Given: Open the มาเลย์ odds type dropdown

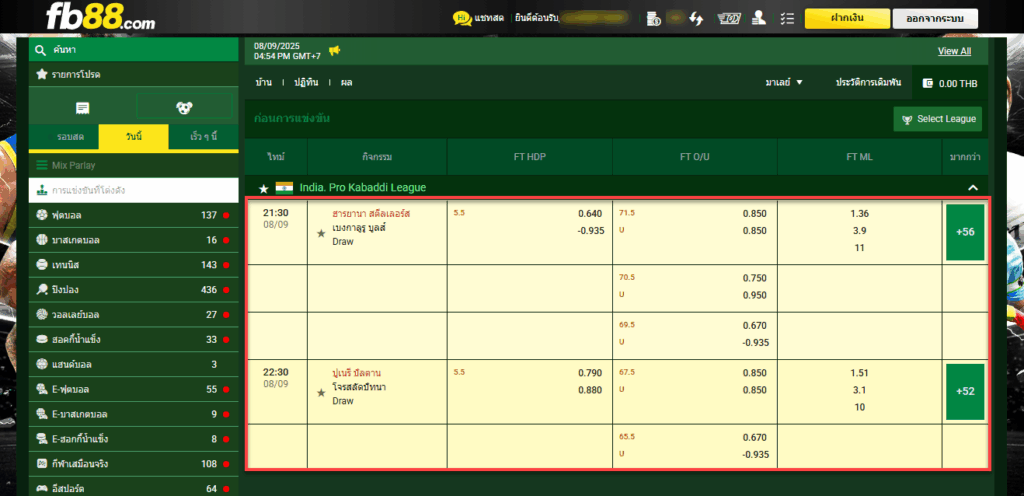Looking at the screenshot, I should point(784,83).
